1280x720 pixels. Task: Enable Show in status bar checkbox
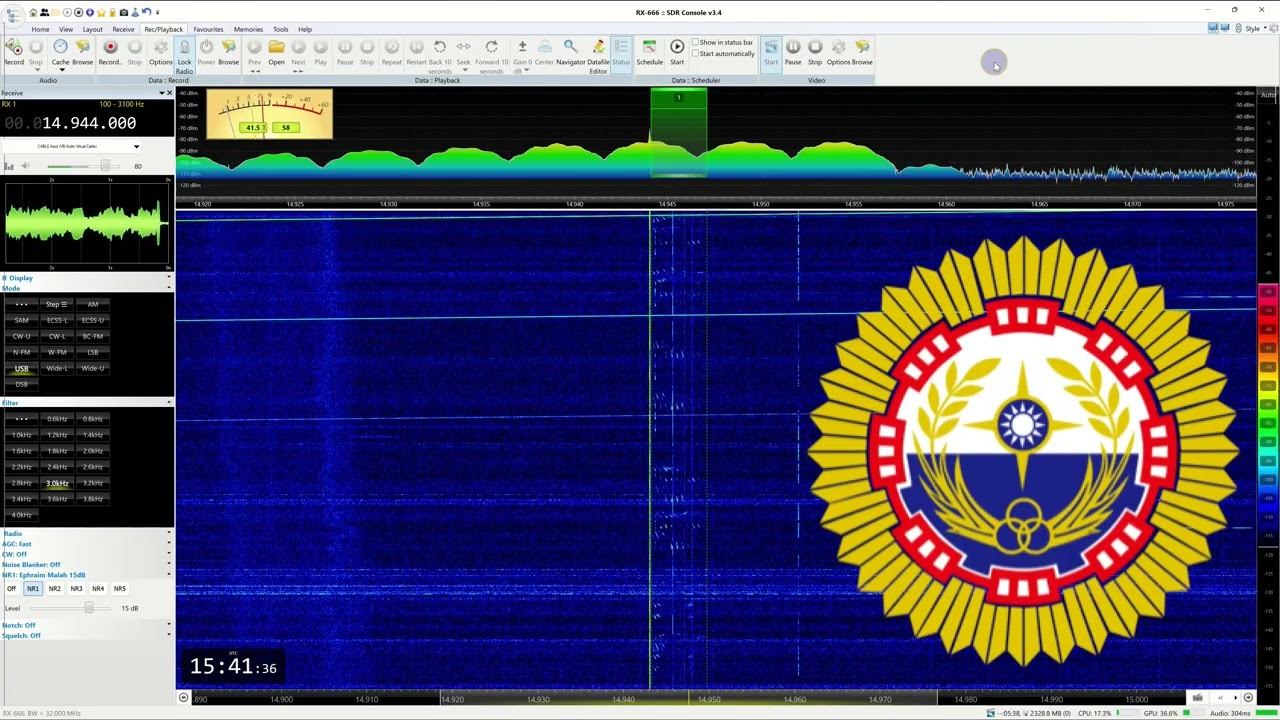pos(696,43)
